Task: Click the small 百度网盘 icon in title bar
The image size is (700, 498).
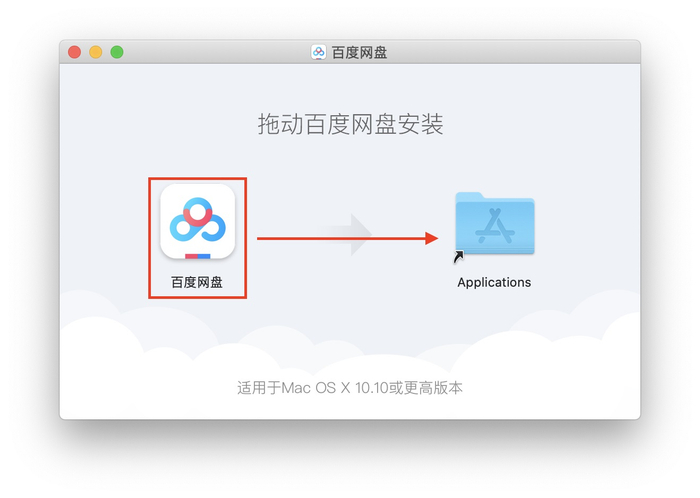Action: (x=318, y=53)
